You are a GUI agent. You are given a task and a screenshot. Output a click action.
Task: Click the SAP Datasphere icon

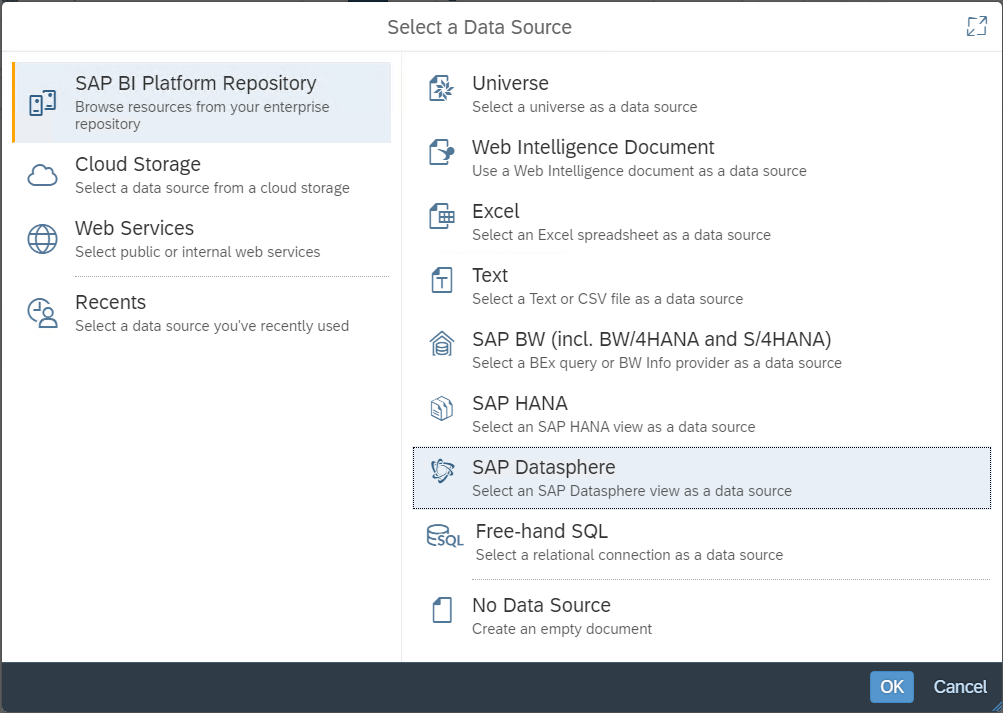pyautogui.click(x=441, y=471)
